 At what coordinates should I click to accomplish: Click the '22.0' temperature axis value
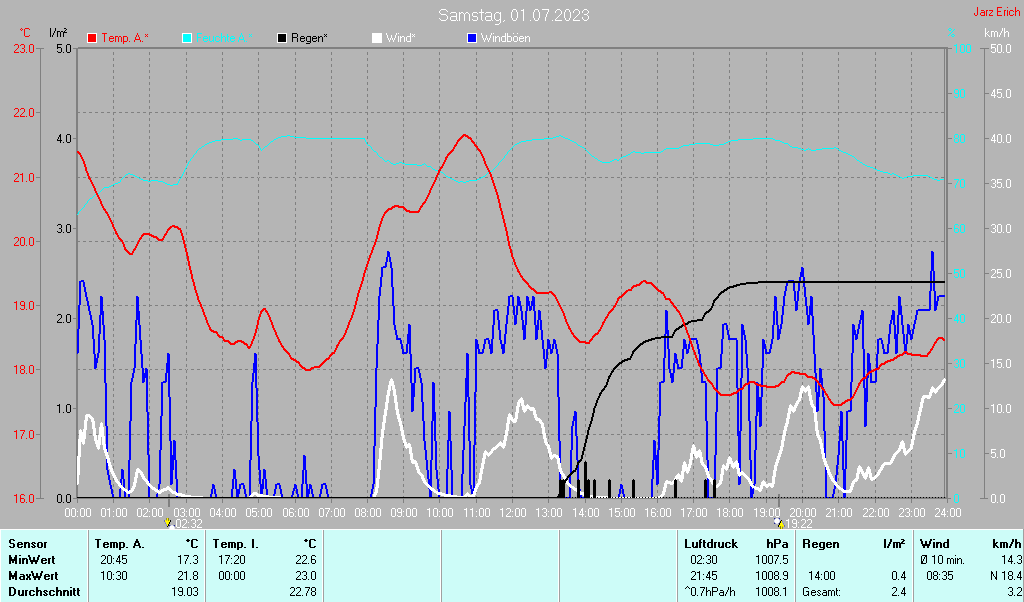pos(24,113)
